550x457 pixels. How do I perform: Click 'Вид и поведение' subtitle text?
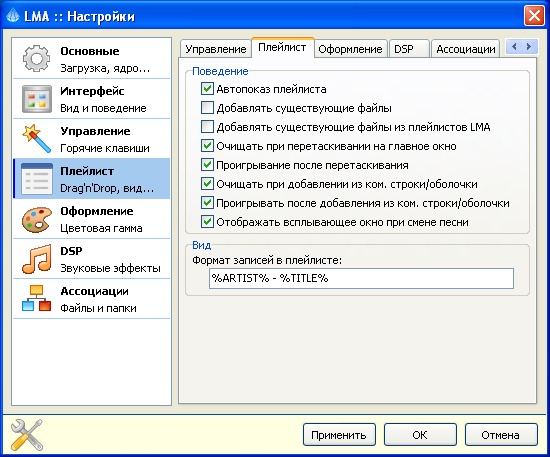pos(103,108)
